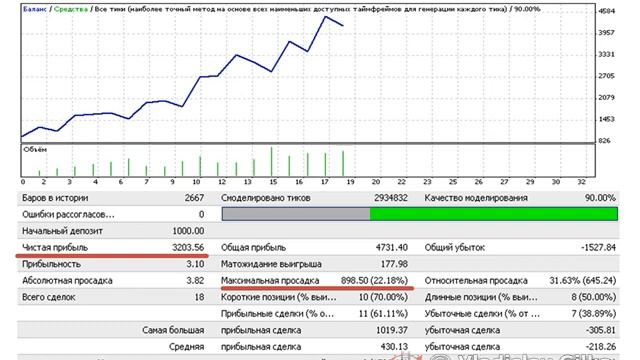
Task: Click 'Качество моделирования' label
Action: click(476, 198)
